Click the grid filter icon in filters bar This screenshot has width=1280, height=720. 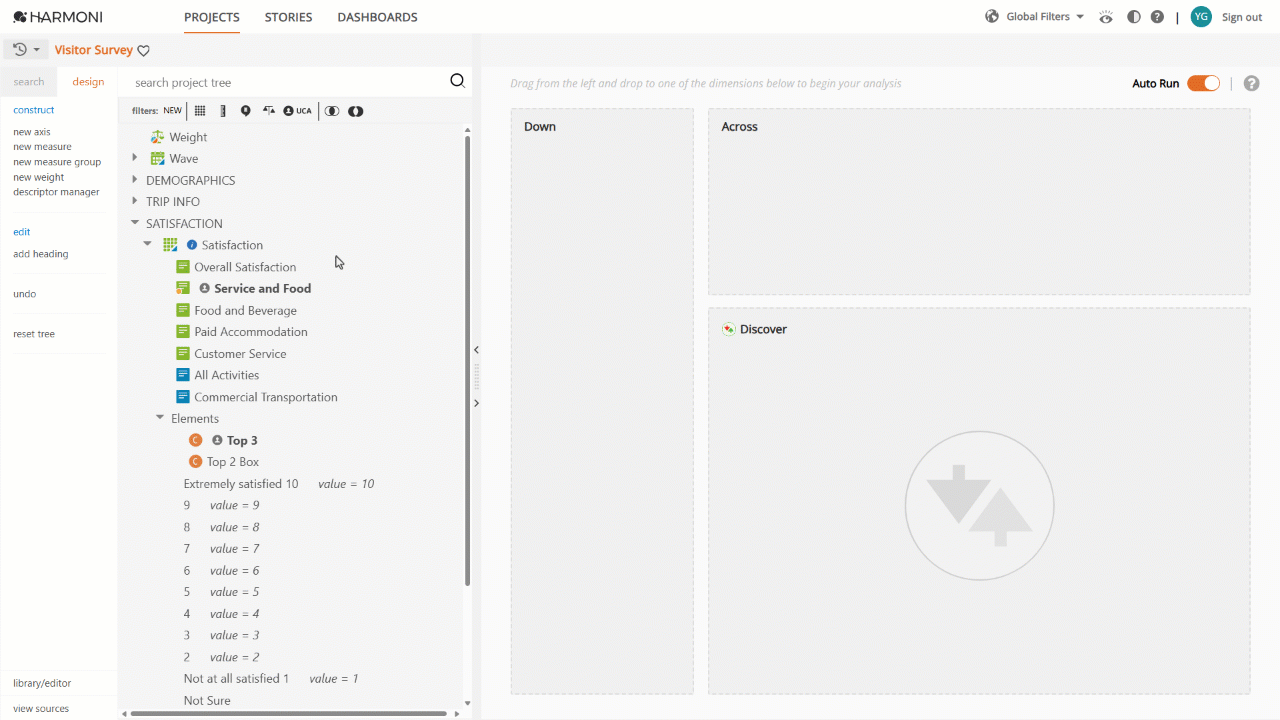(200, 111)
